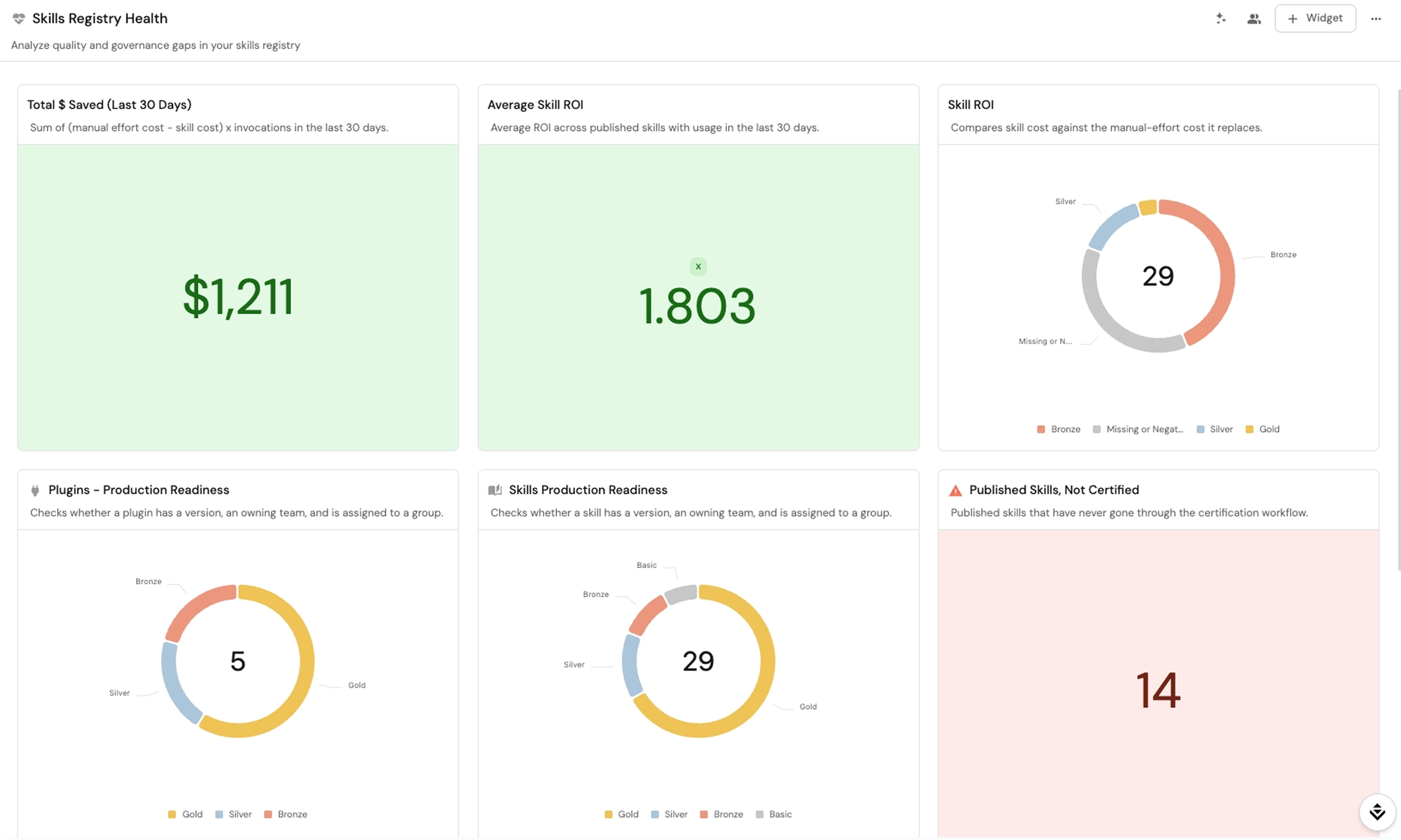The height and width of the screenshot is (840, 1401).
Task: Click the plug icon beside Plugins title
Action: coord(35,490)
